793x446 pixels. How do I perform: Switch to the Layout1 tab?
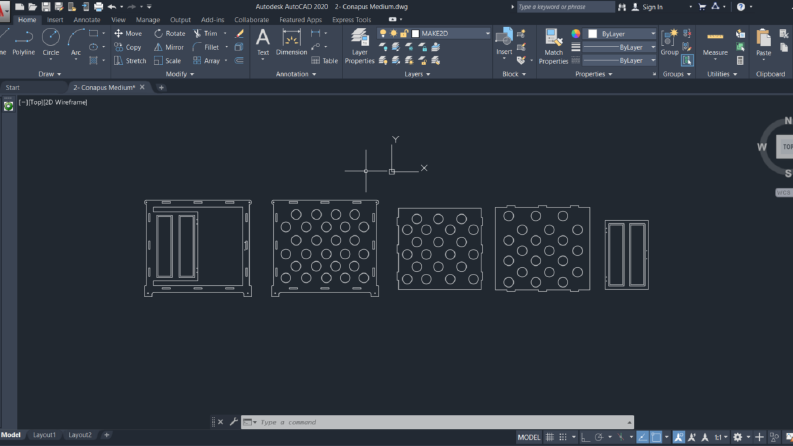click(x=44, y=435)
